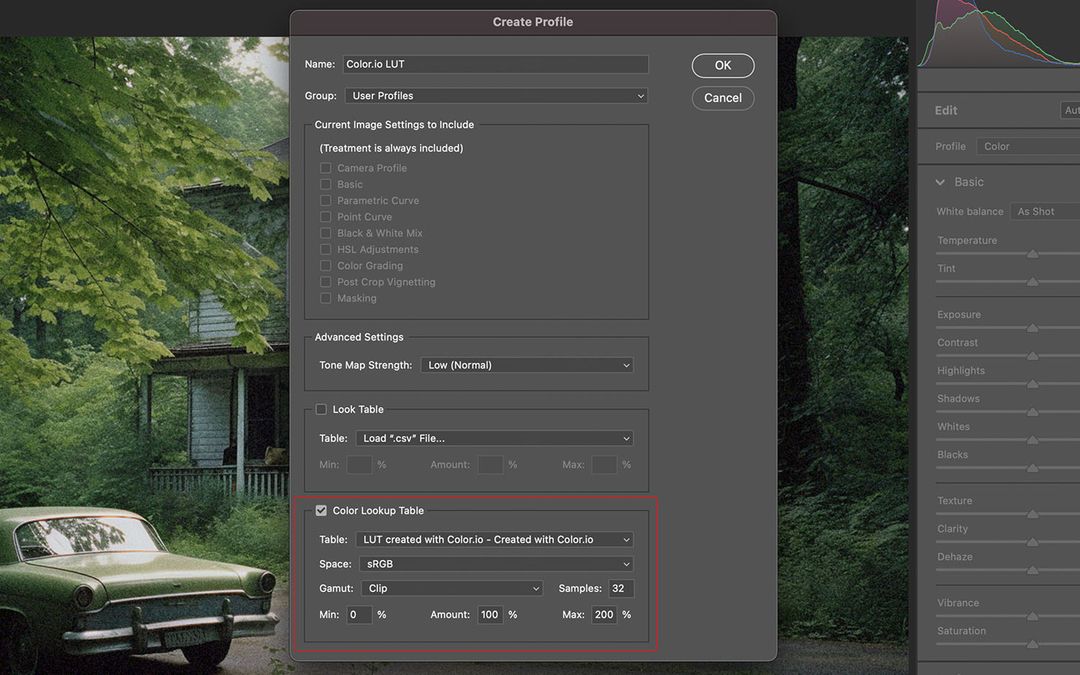The width and height of the screenshot is (1080, 675).
Task: Uncheck the Color Lookup Table option
Action: click(x=321, y=510)
